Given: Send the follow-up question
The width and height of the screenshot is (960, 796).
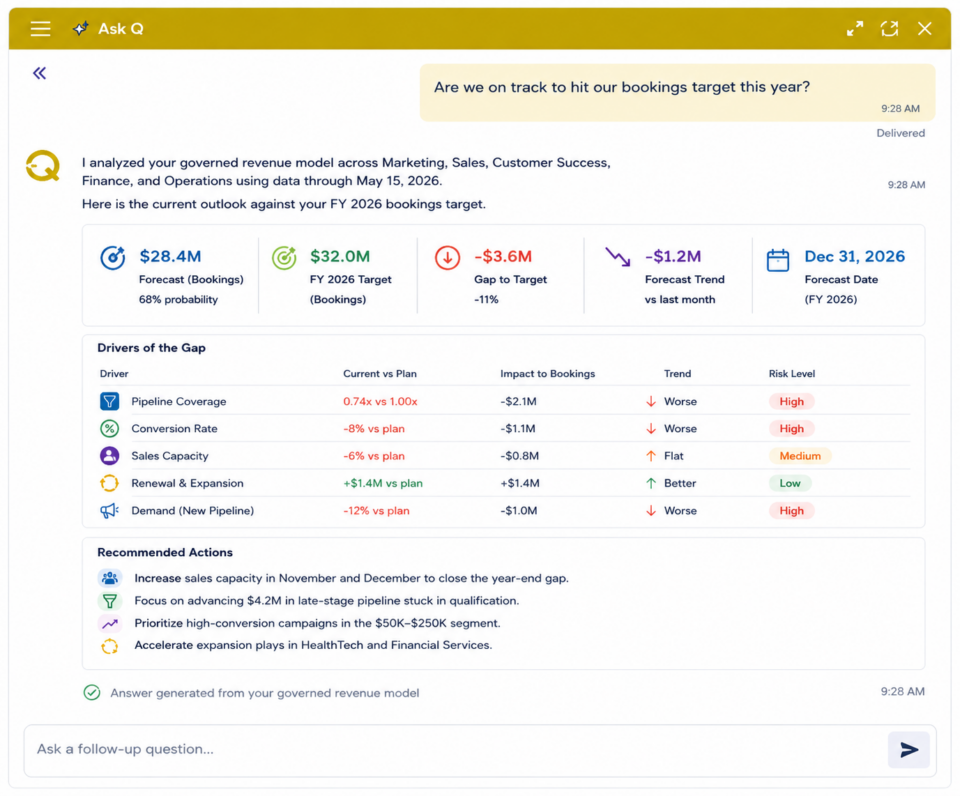Looking at the screenshot, I should point(909,749).
